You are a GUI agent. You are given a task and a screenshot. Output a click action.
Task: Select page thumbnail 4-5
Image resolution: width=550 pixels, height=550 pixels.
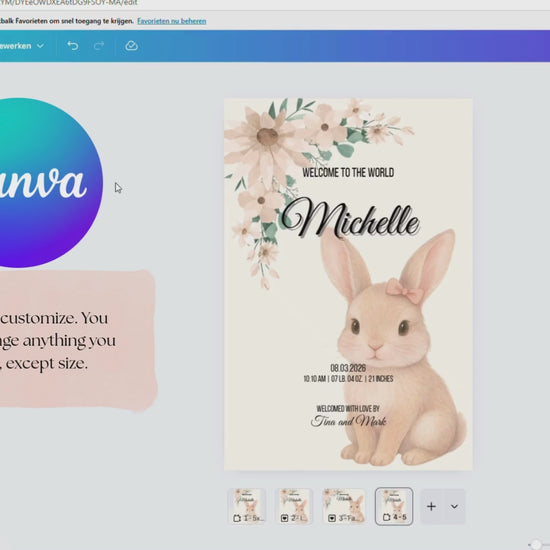(394, 506)
